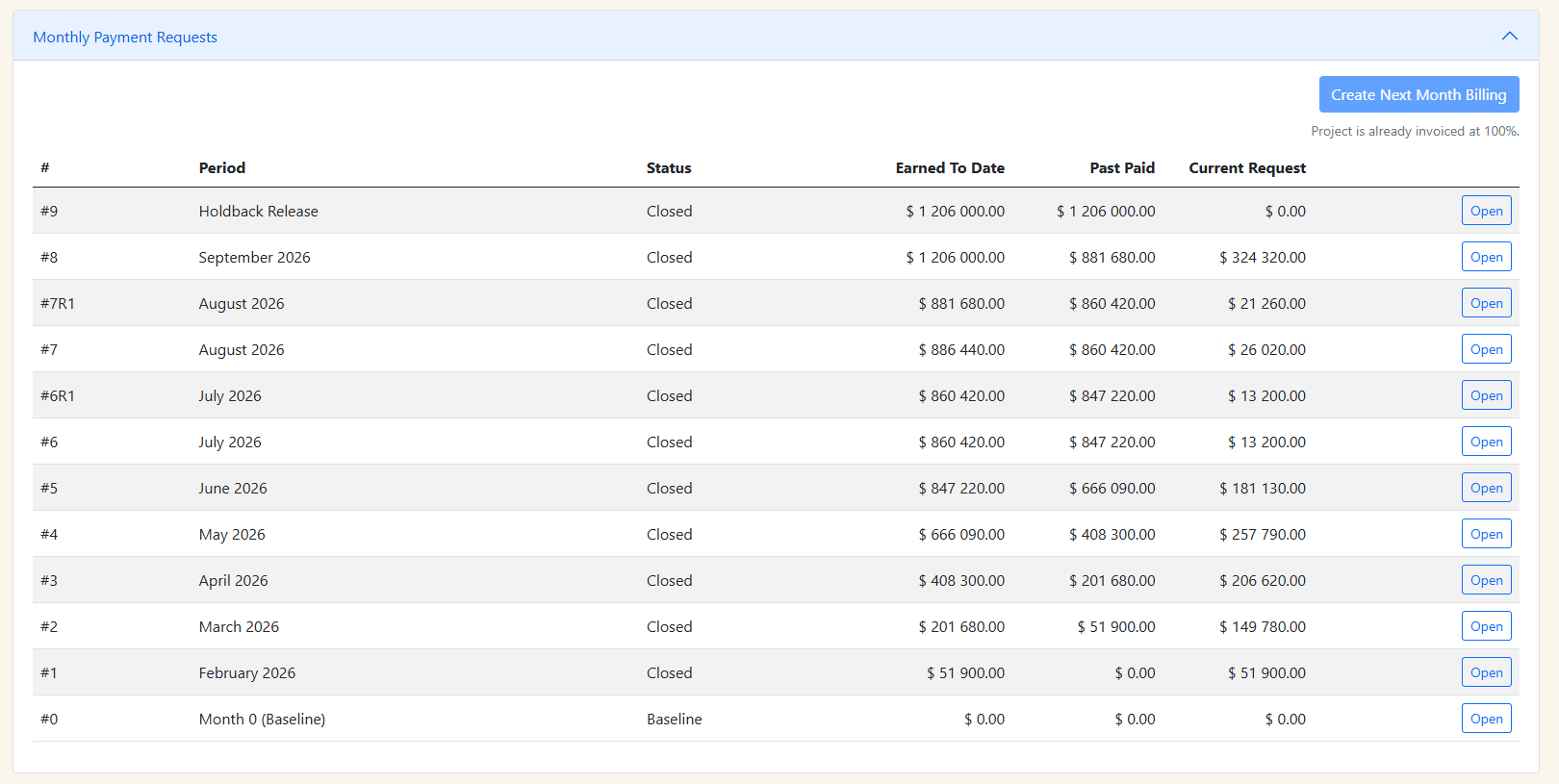1559x784 pixels.
Task: Open payment request #8 September 2026
Action: [x=1486, y=257]
